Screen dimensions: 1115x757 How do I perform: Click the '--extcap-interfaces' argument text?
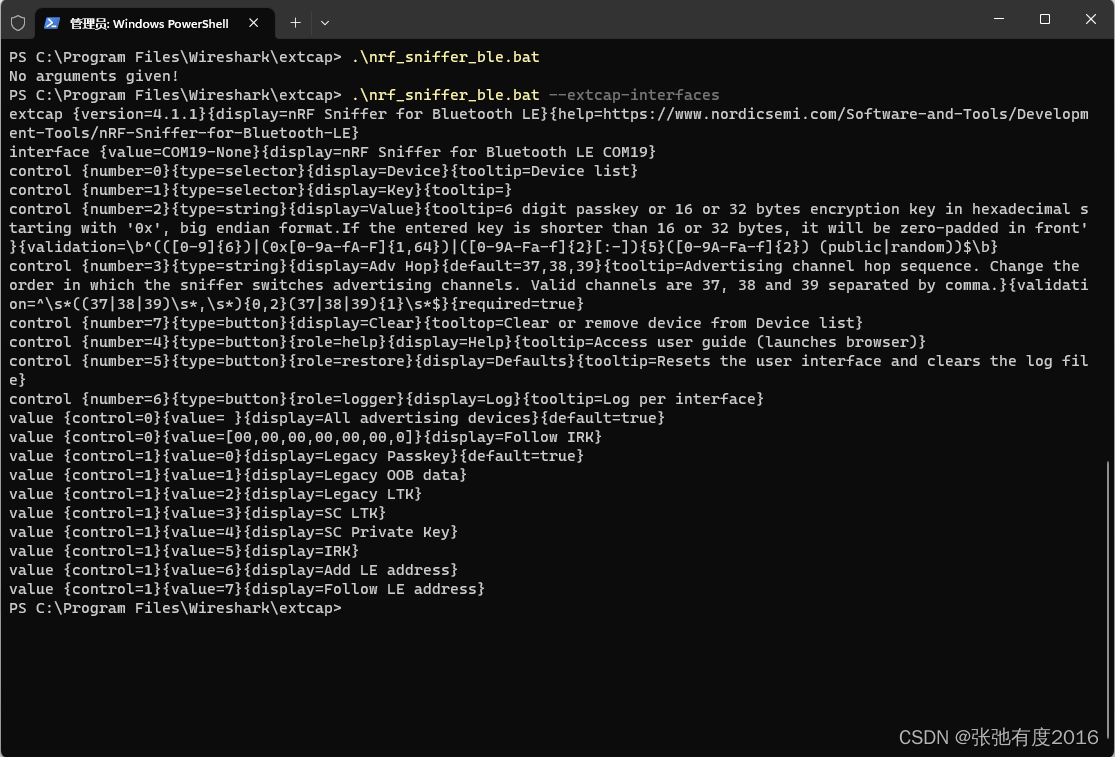click(x=634, y=95)
